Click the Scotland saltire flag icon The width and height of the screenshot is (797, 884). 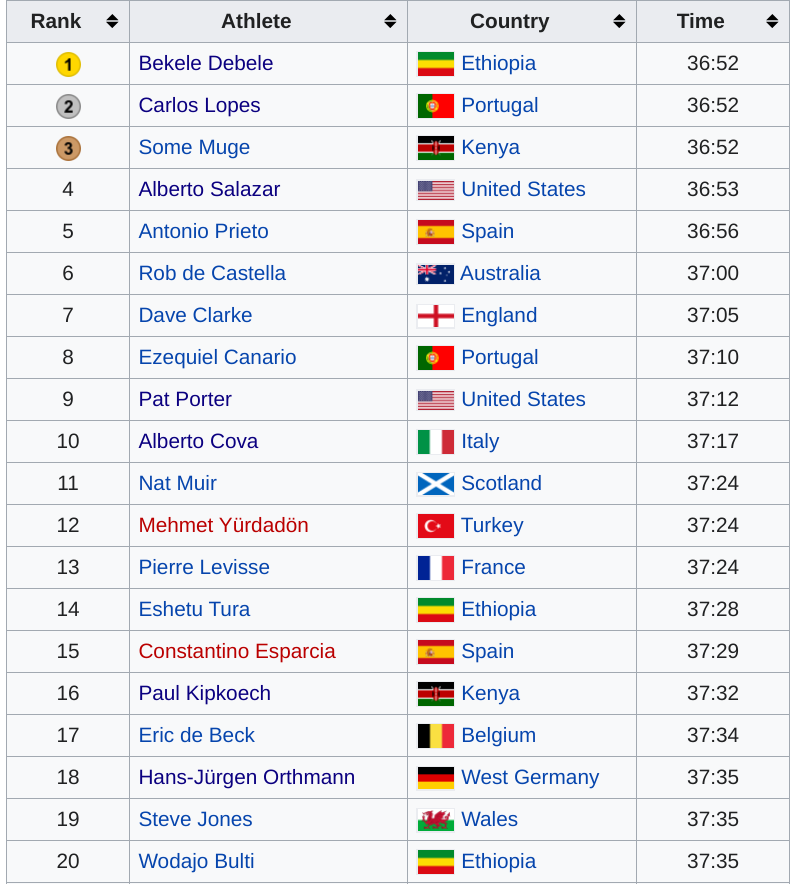coord(436,484)
